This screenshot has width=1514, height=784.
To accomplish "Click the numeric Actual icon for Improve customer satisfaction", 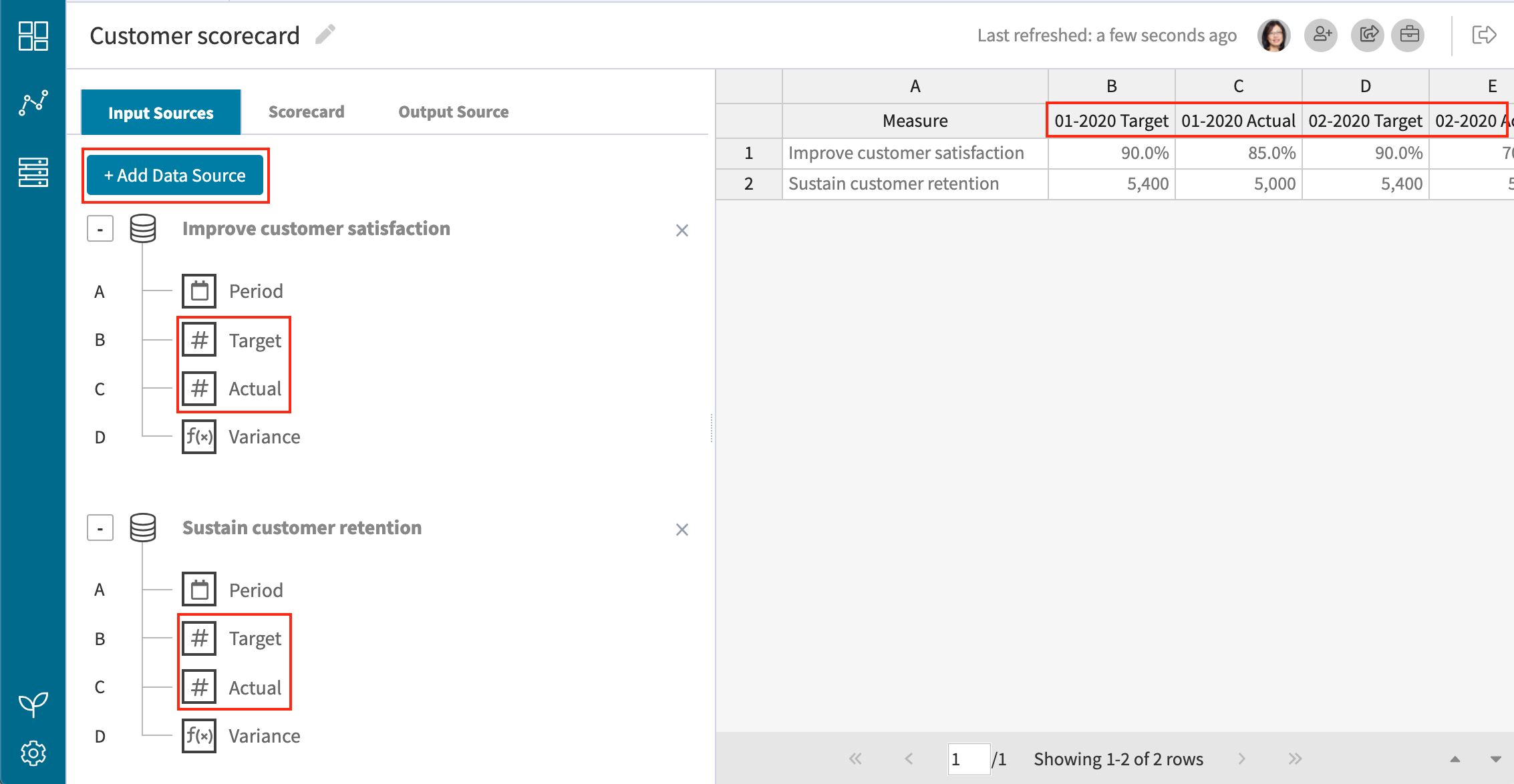I will point(198,388).
